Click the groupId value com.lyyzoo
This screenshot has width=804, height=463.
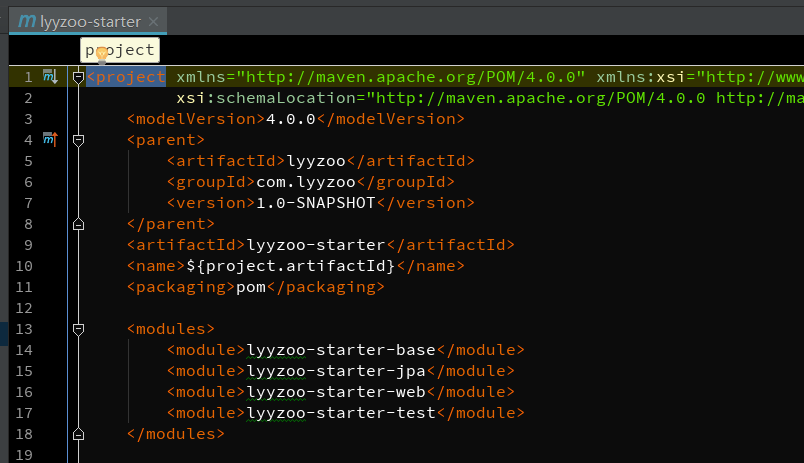pyautogui.click(x=306, y=182)
